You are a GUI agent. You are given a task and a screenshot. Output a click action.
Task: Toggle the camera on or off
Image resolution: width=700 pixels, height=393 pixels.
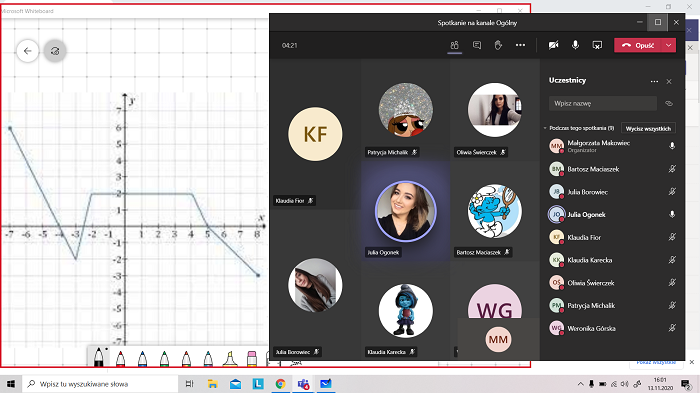pos(554,45)
